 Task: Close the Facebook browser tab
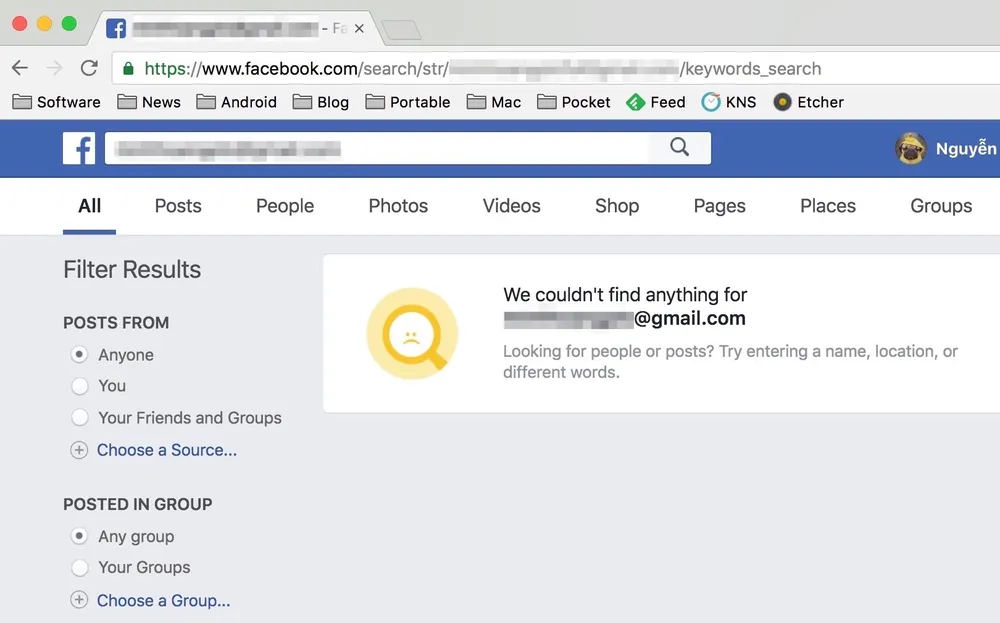359,29
